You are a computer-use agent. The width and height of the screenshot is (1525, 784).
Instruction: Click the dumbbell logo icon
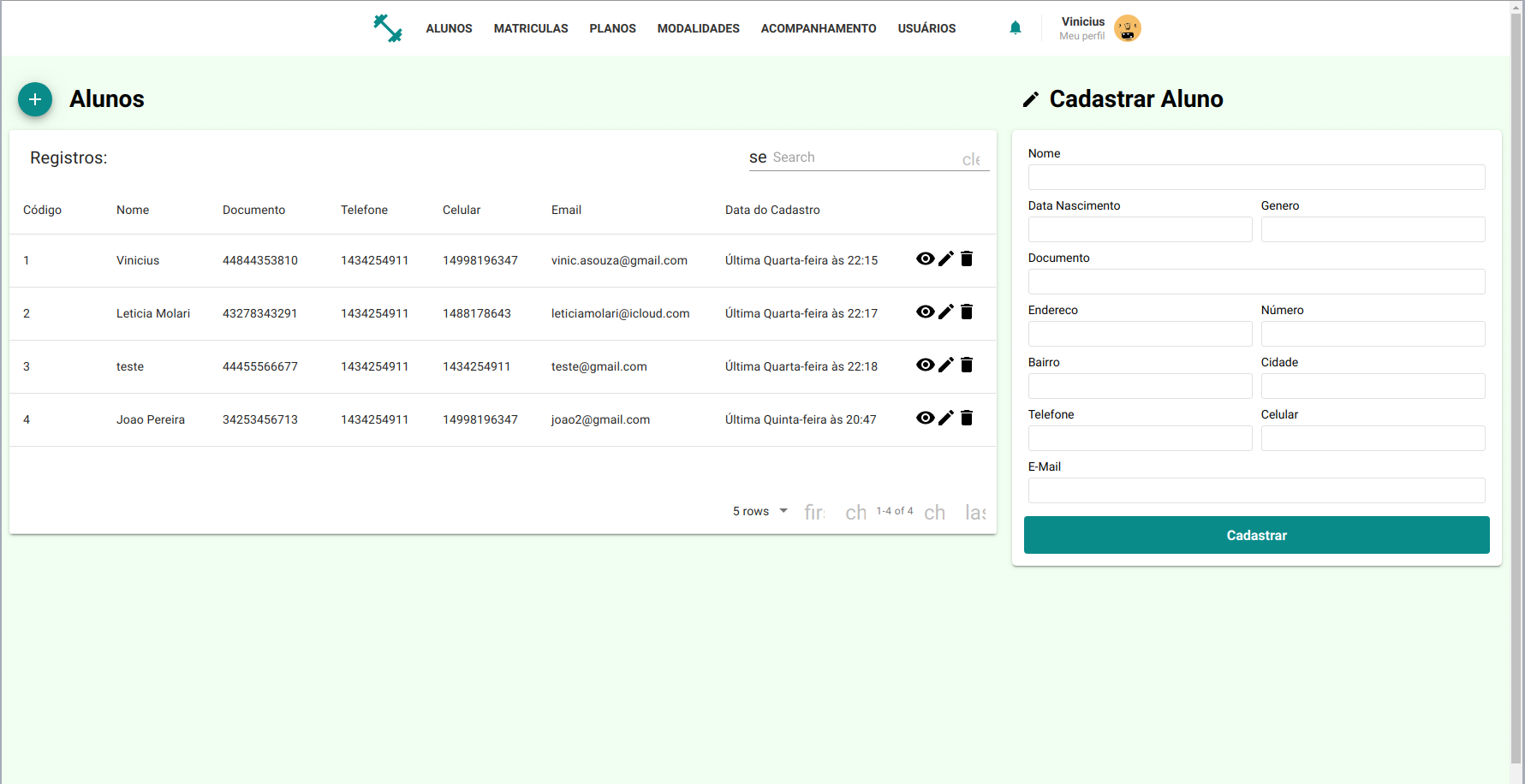(x=388, y=28)
